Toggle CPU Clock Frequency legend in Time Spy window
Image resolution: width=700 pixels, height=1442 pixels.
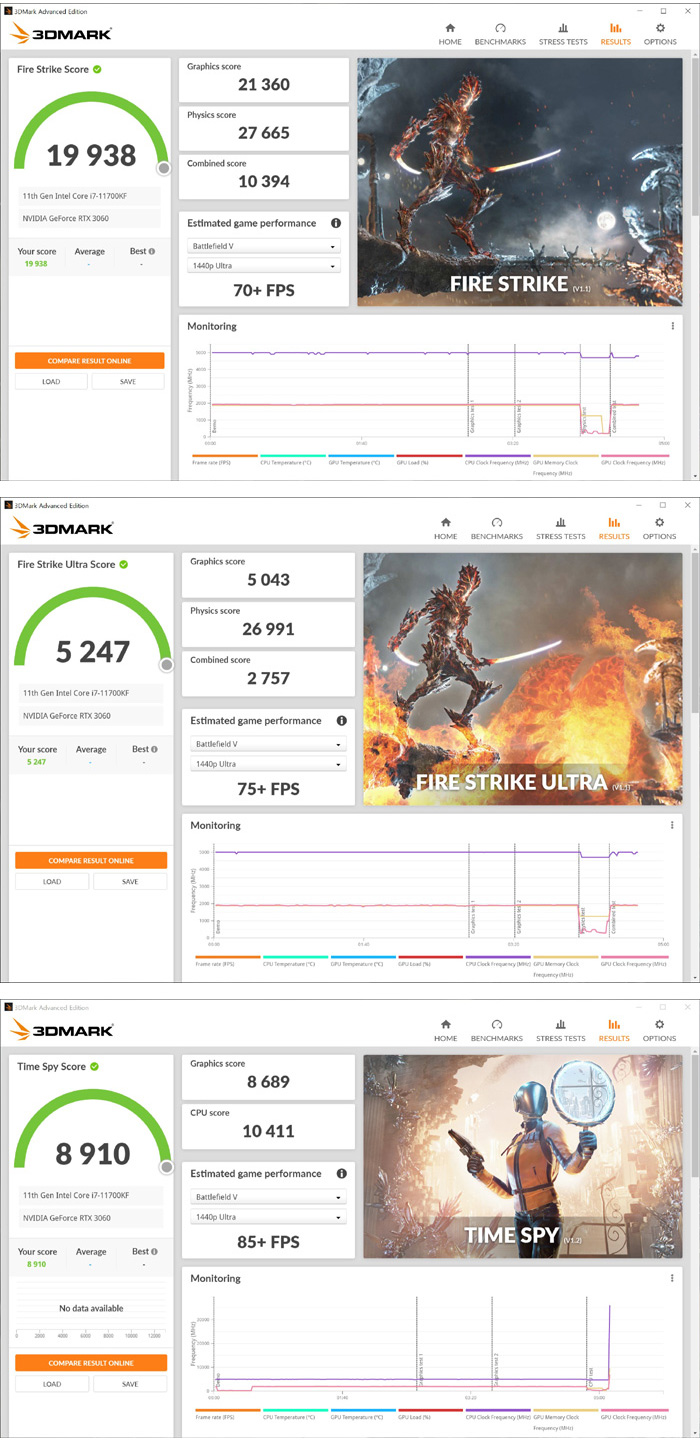point(498,1411)
